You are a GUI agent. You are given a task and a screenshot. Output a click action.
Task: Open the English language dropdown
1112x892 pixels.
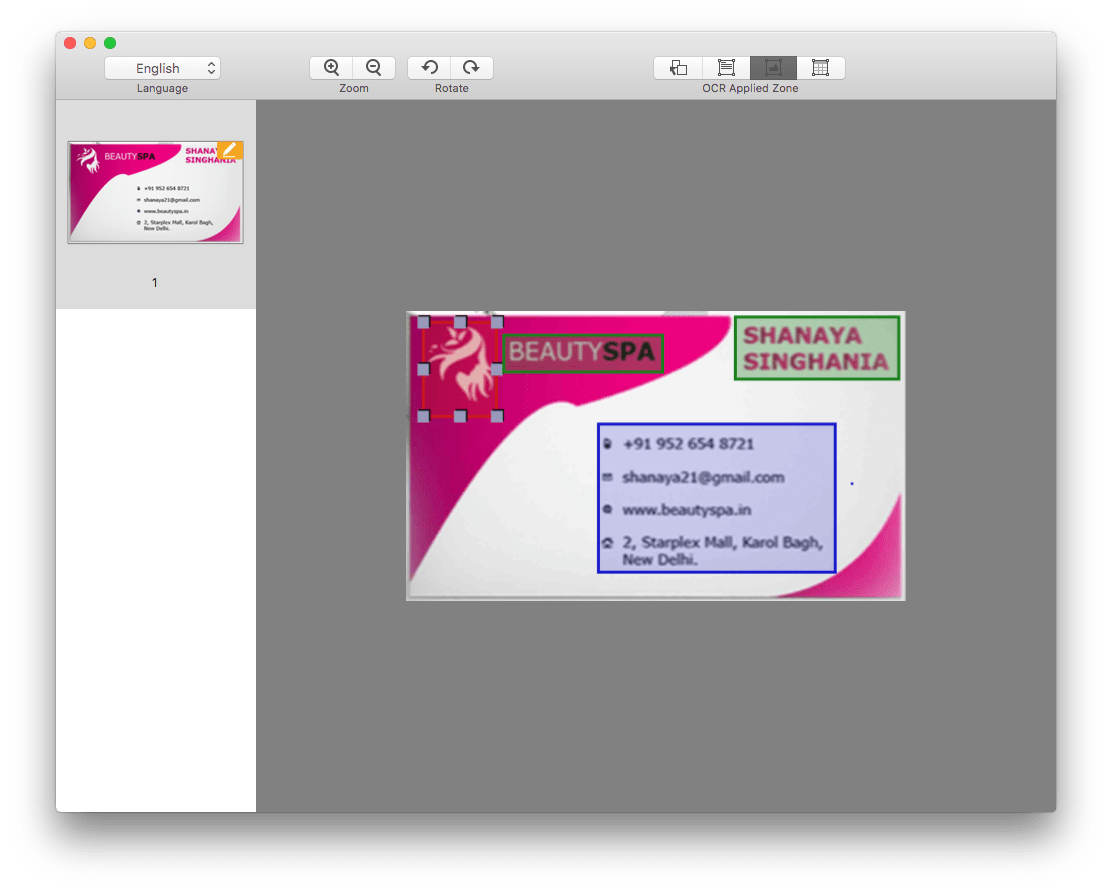[162, 68]
